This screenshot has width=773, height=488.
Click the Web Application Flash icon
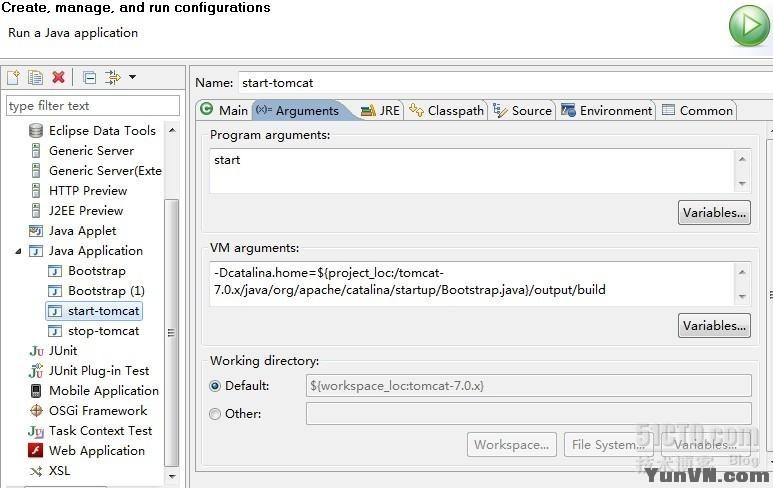(x=36, y=451)
